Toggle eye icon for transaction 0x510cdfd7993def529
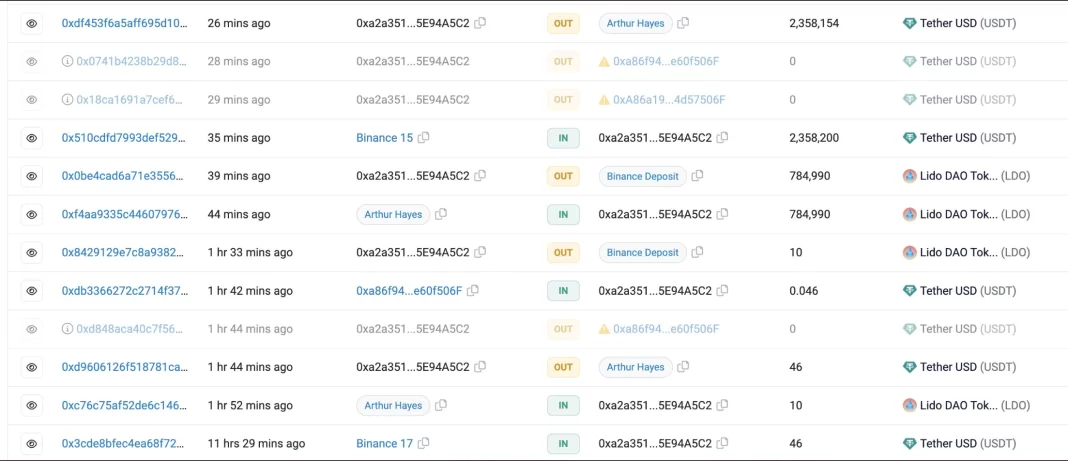 (x=31, y=138)
